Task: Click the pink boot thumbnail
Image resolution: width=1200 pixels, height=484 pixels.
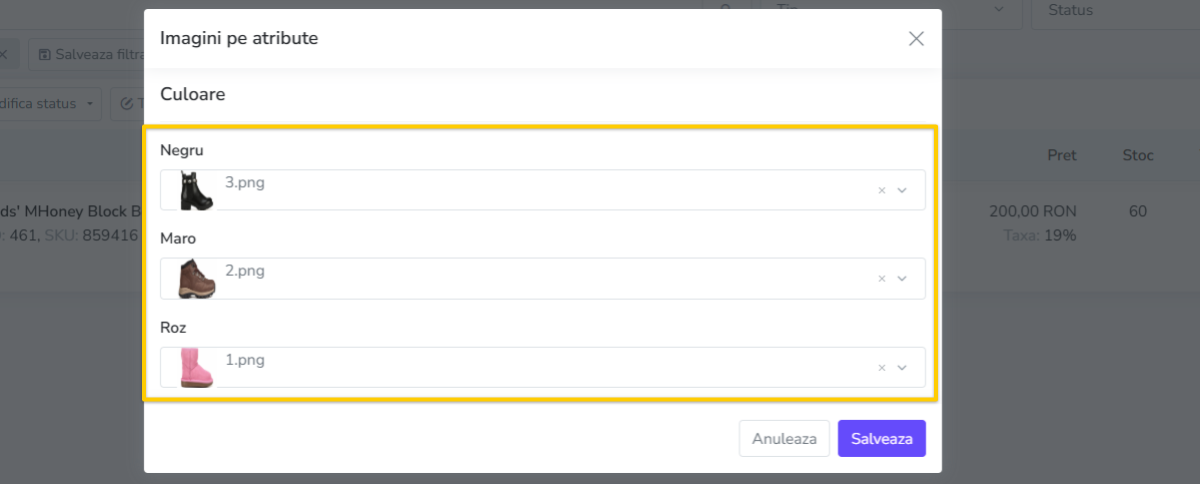Action: 196,367
